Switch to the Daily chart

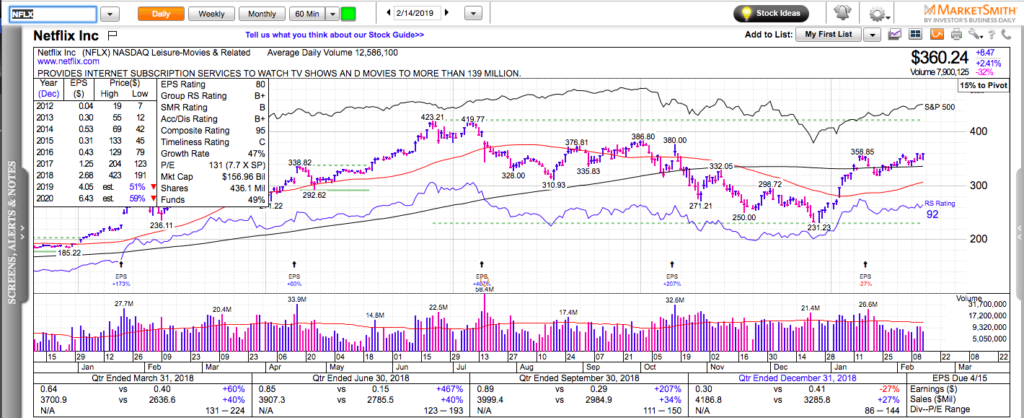tap(161, 14)
